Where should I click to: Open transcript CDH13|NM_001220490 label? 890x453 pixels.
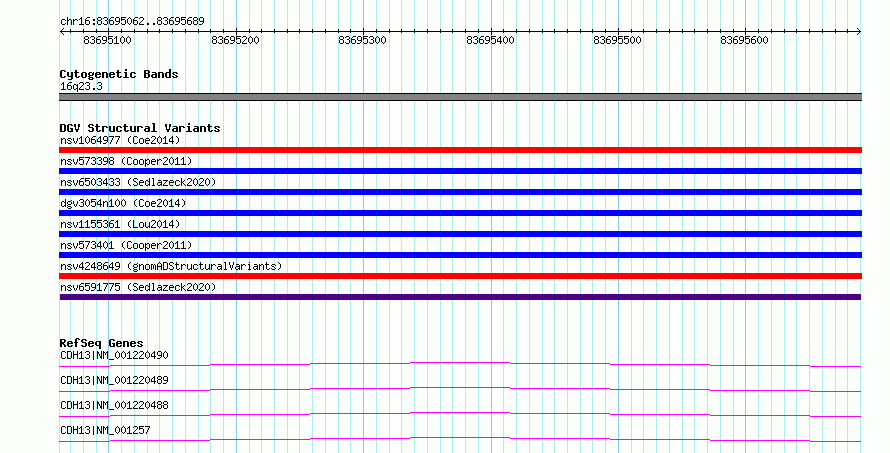114,355
